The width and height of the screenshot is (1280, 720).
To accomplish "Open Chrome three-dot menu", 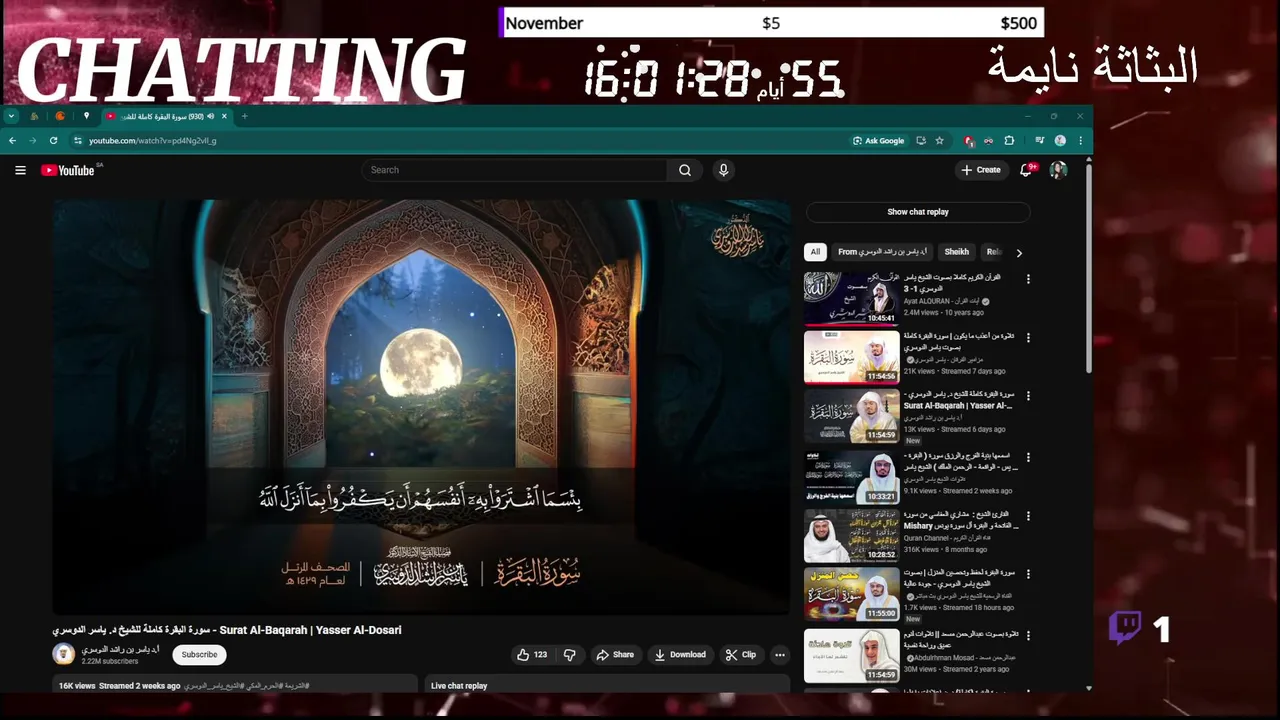I will (x=1080, y=141).
